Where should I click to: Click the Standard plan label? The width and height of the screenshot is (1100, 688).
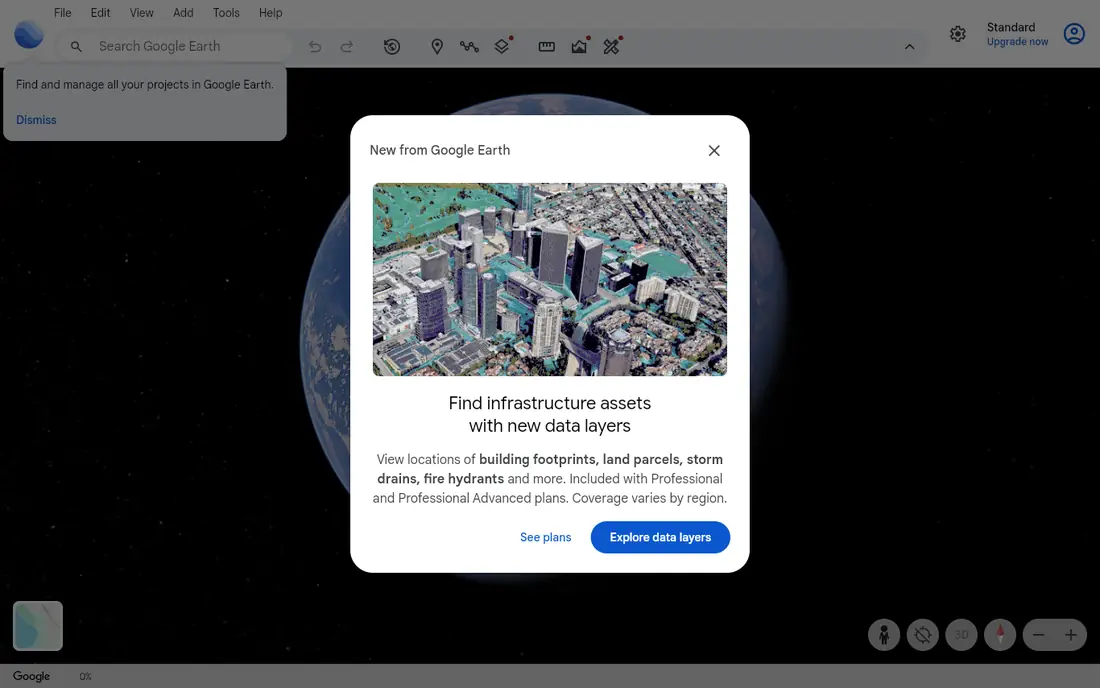(1011, 27)
